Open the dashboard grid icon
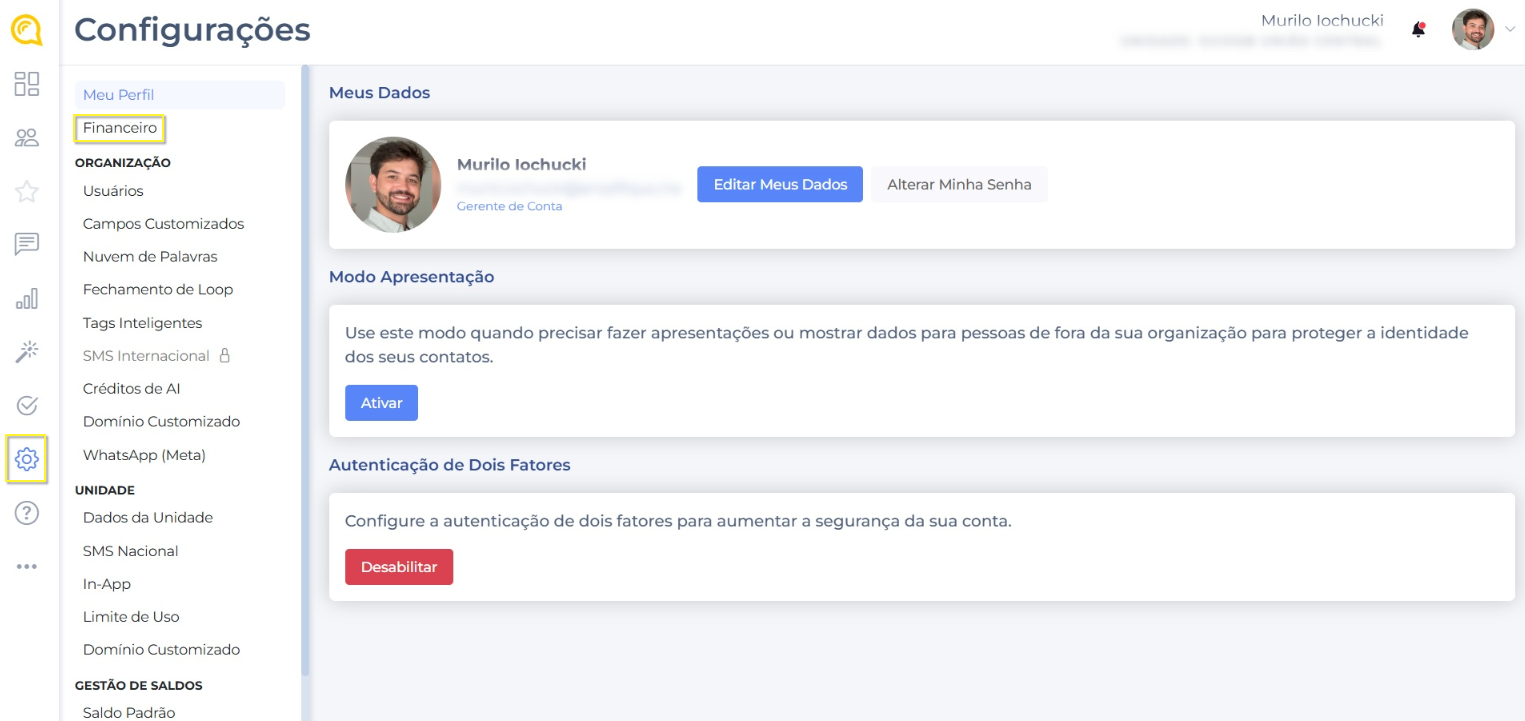This screenshot has height=721, width=1525. click(x=27, y=84)
